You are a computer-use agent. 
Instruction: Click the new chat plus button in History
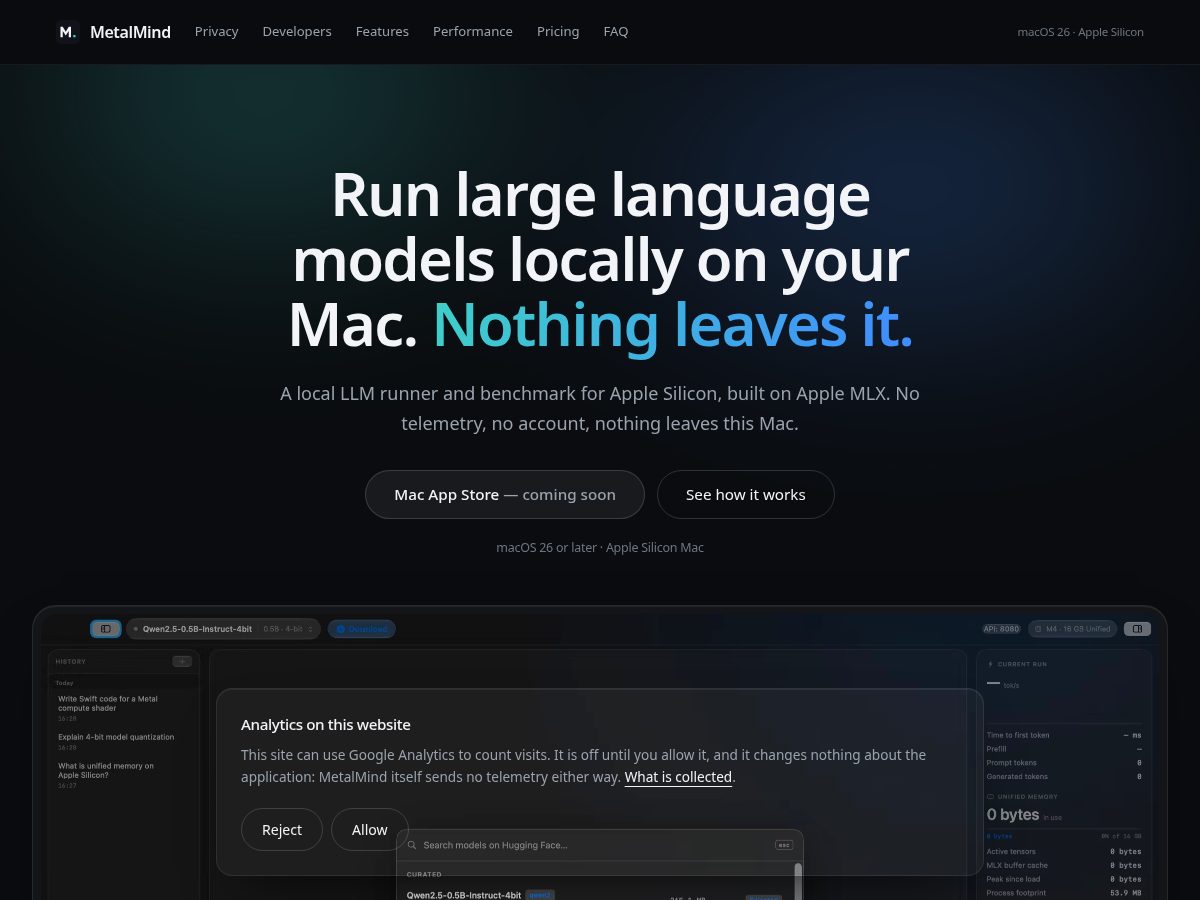pos(182,661)
